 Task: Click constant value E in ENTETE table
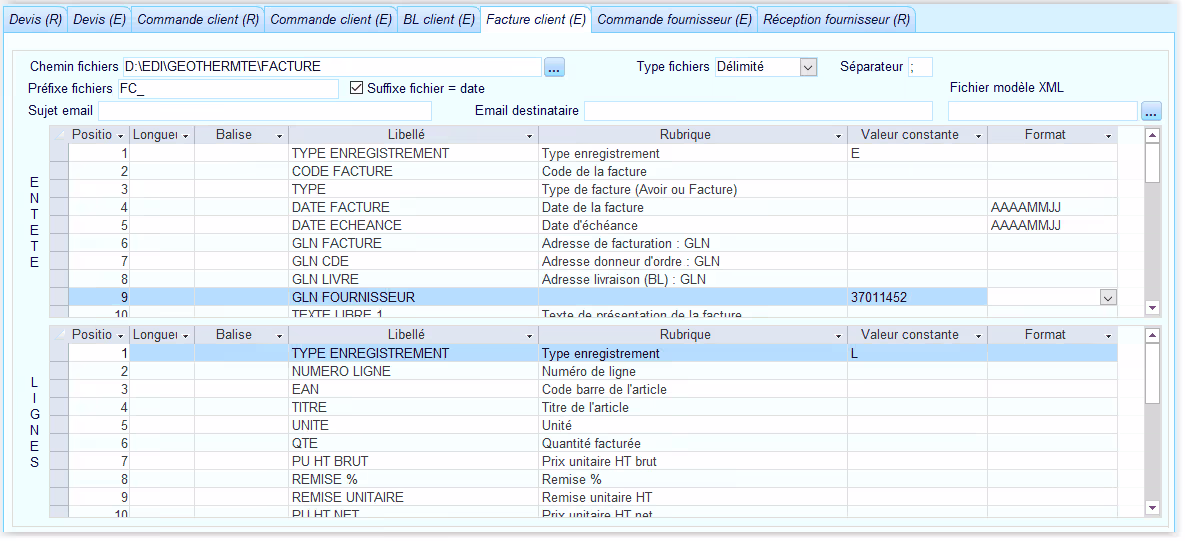[x=917, y=153]
